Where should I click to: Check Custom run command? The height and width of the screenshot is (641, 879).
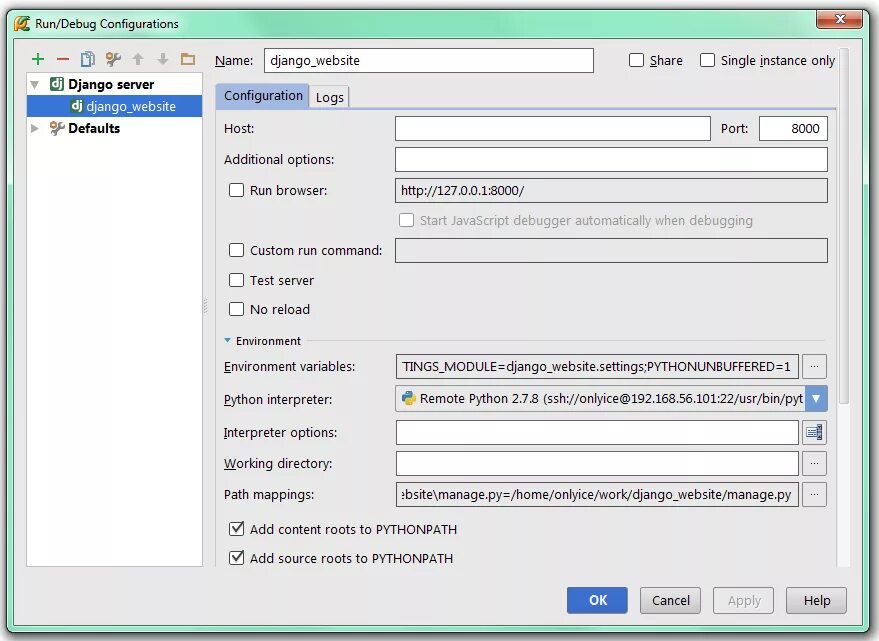tap(237, 250)
